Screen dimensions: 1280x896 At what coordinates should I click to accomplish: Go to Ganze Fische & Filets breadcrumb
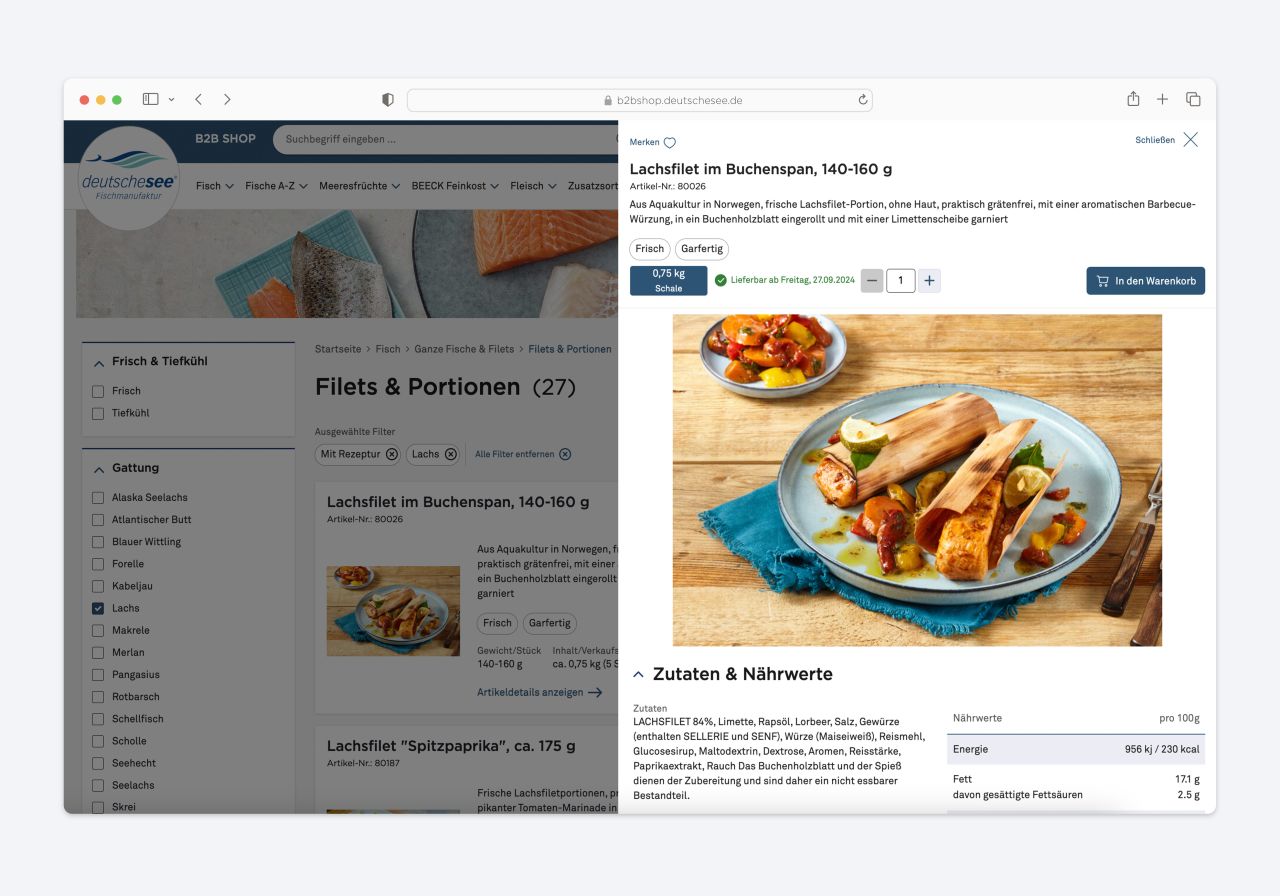[x=464, y=349]
